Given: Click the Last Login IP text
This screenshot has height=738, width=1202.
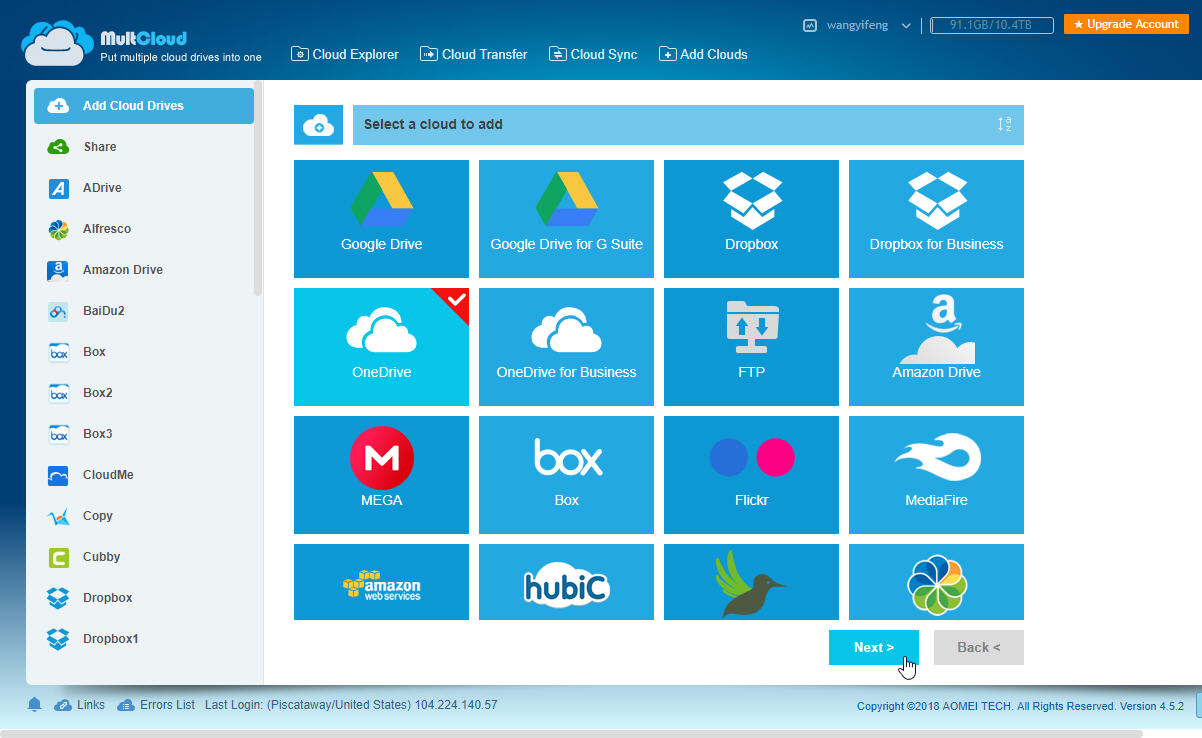Looking at the screenshot, I should point(351,705).
